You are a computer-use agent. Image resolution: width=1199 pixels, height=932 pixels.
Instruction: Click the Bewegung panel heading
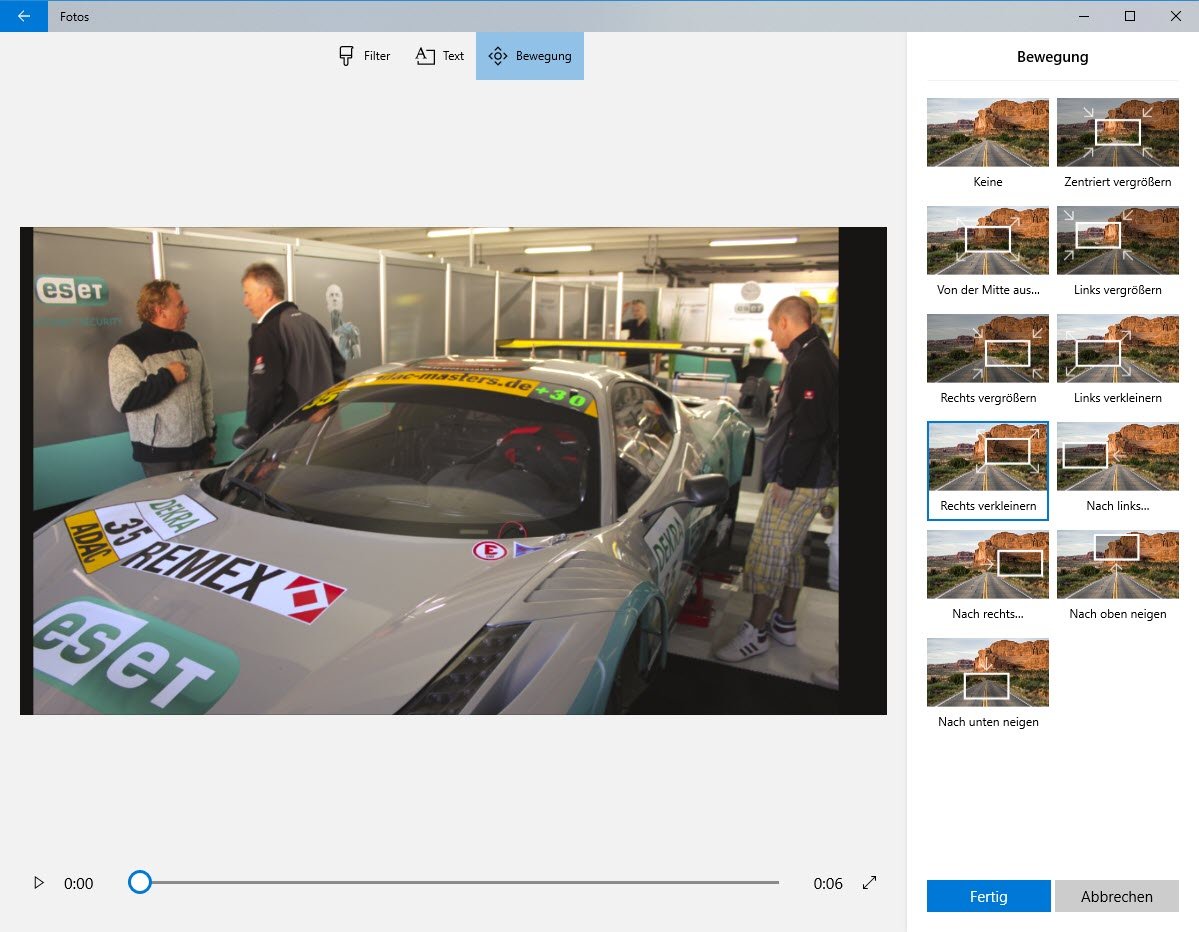(x=1052, y=57)
